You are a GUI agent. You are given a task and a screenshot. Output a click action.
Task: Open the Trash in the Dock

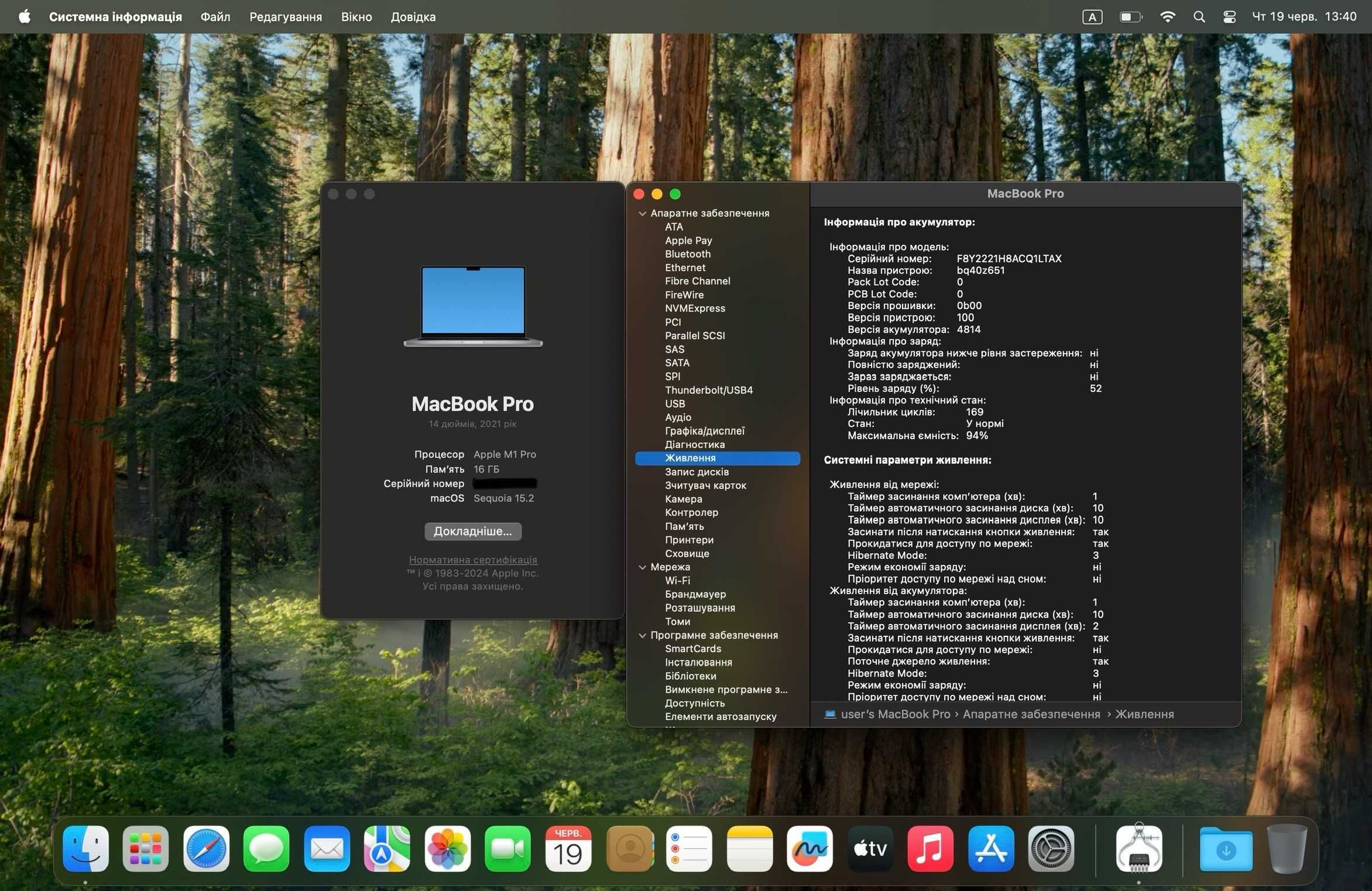tap(1287, 848)
